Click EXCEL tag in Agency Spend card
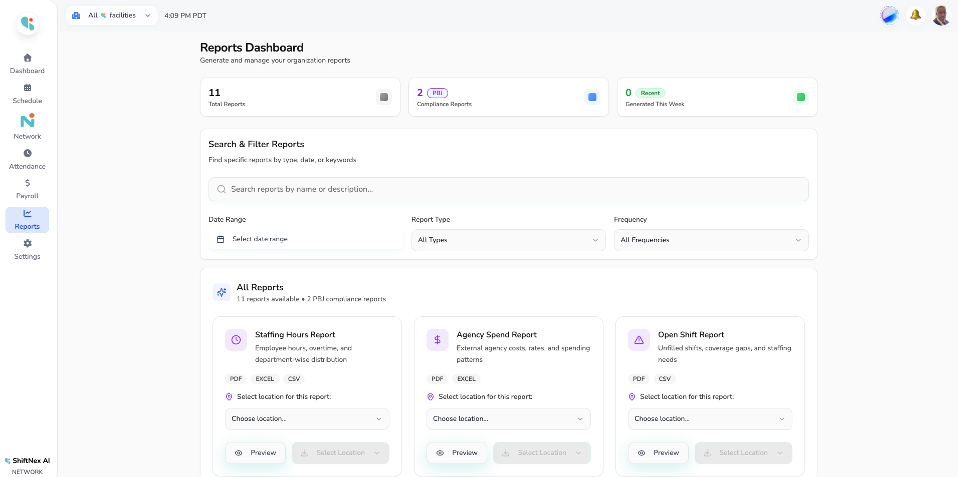The width and height of the screenshot is (958, 477). [x=466, y=379]
